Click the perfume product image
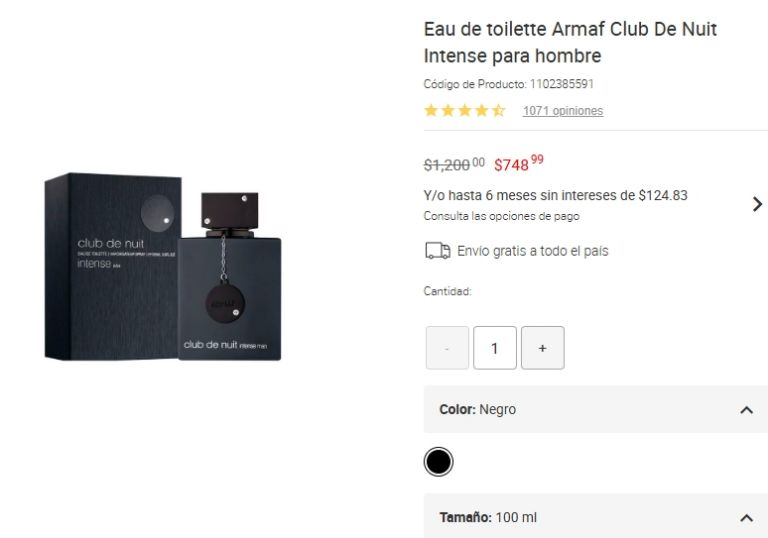768x538 pixels. [163, 267]
